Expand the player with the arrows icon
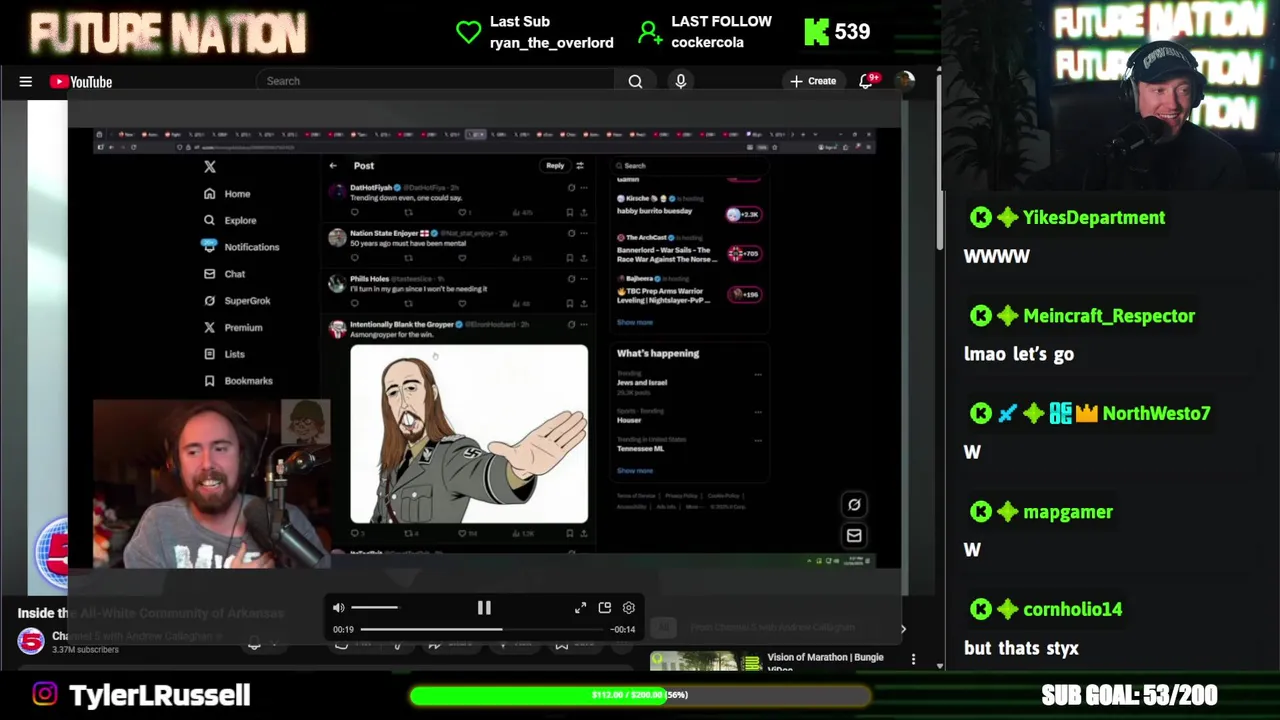Screen dimensions: 1280x720 (580, 608)
